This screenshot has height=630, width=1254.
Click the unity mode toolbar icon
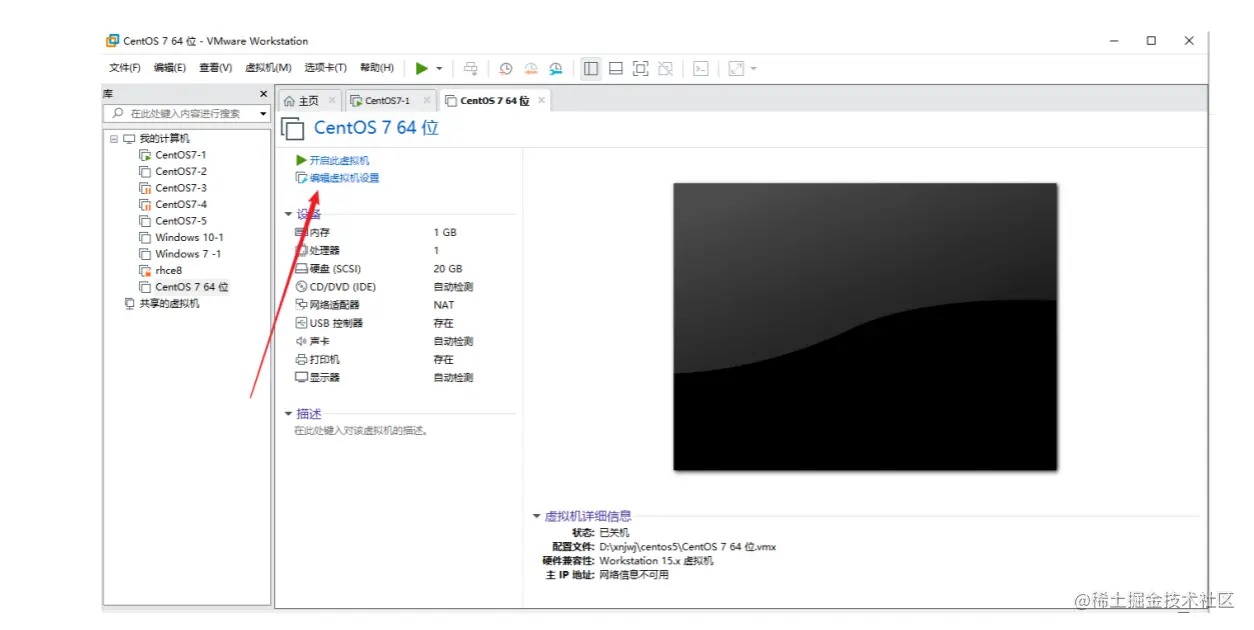point(666,68)
